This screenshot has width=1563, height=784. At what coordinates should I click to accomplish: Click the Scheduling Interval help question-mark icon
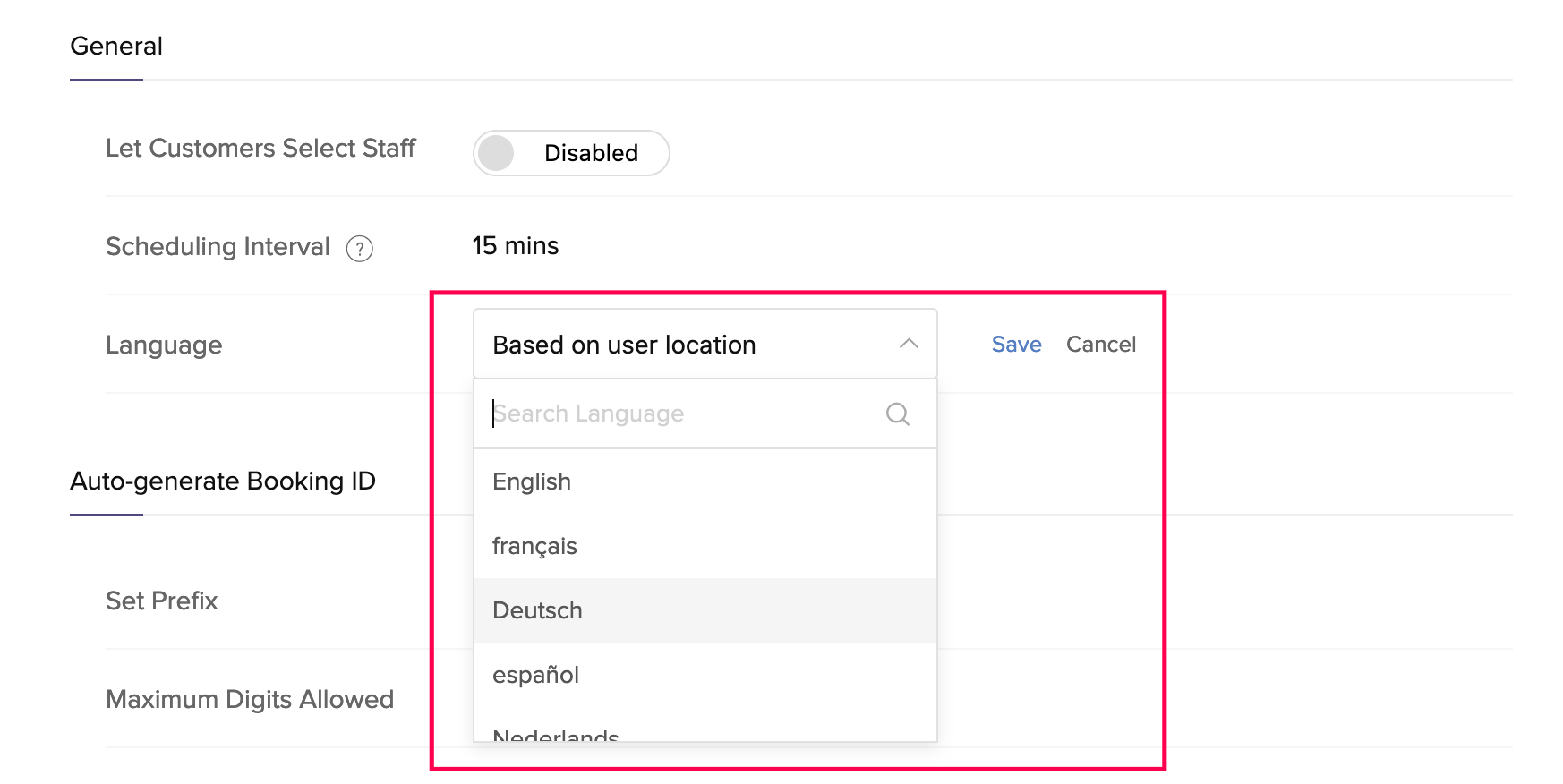pos(359,248)
